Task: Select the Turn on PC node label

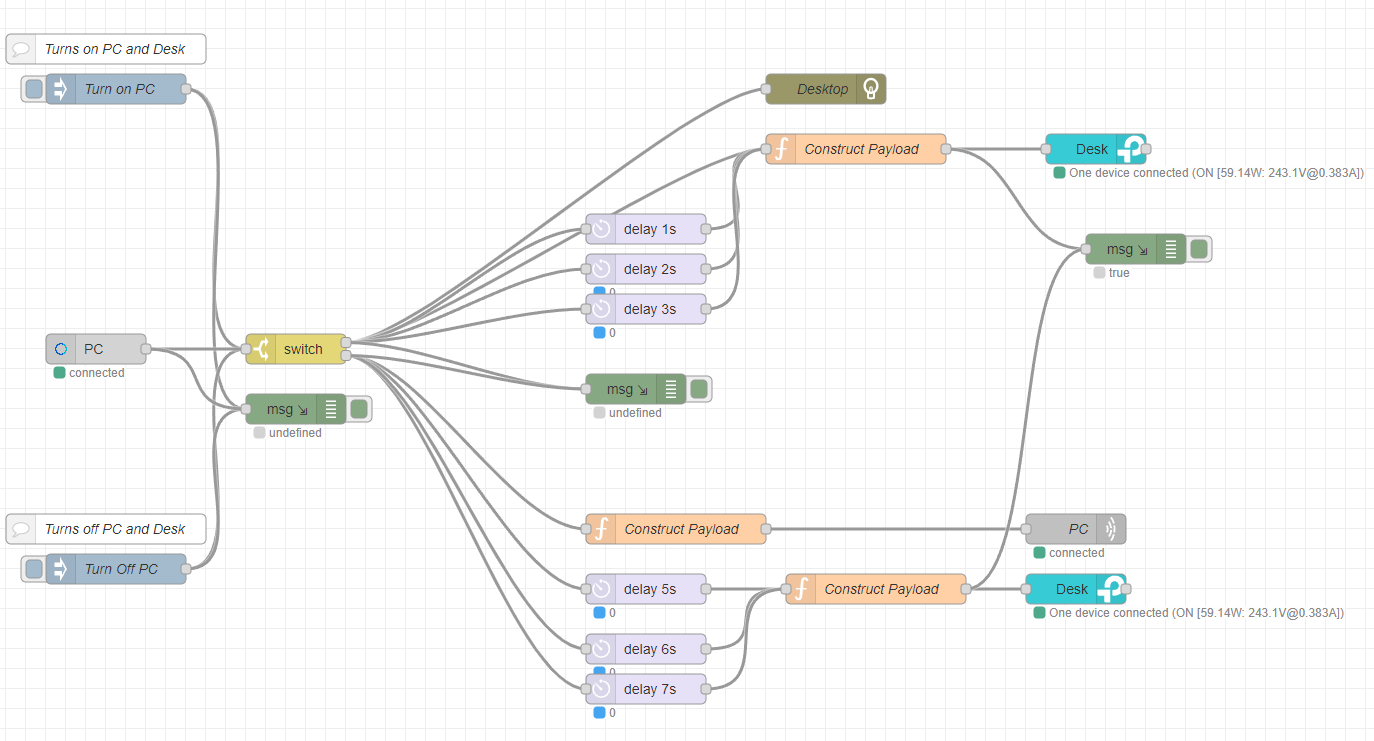Action: tap(120, 89)
